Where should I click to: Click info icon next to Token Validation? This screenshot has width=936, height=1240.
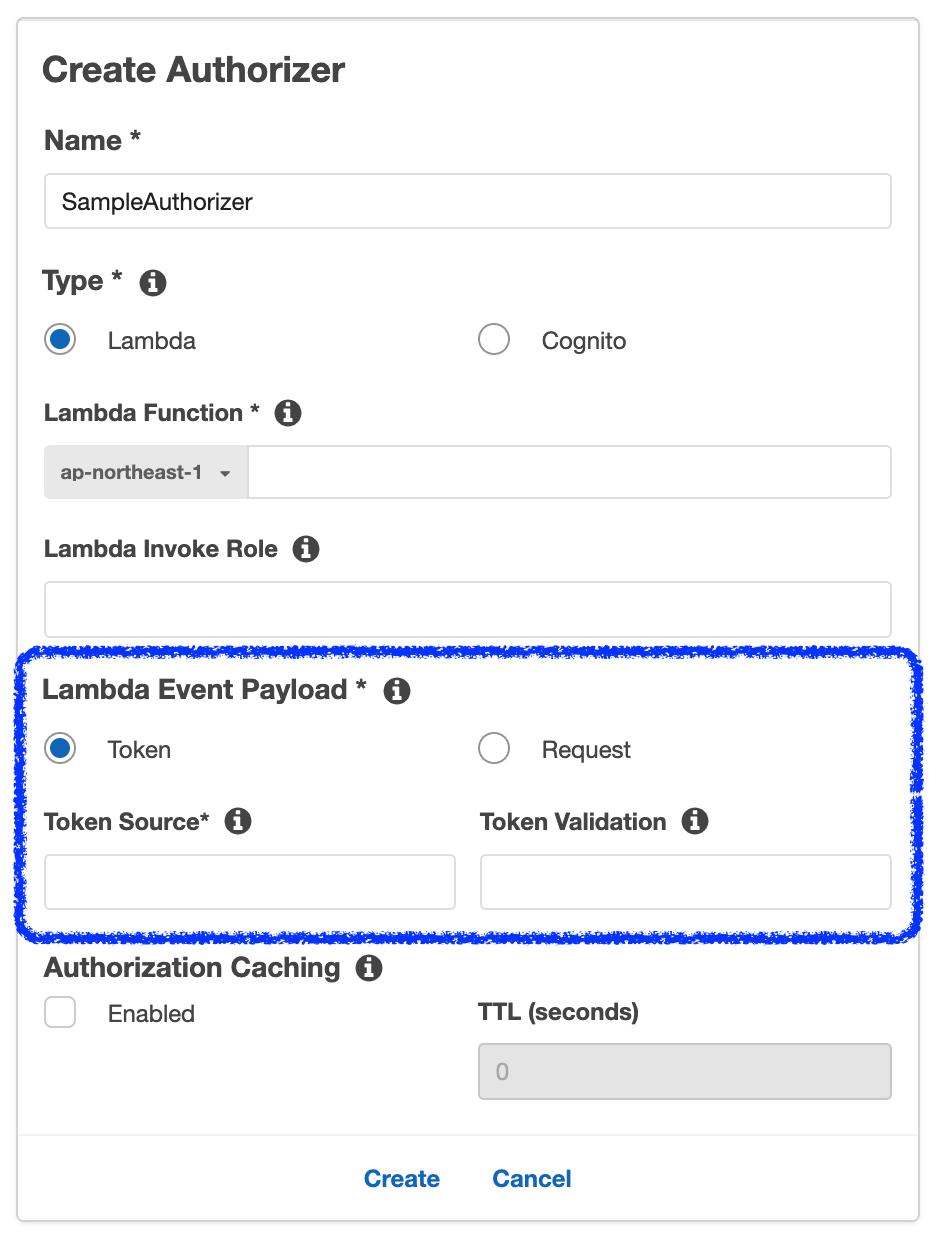[x=695, y=821]
